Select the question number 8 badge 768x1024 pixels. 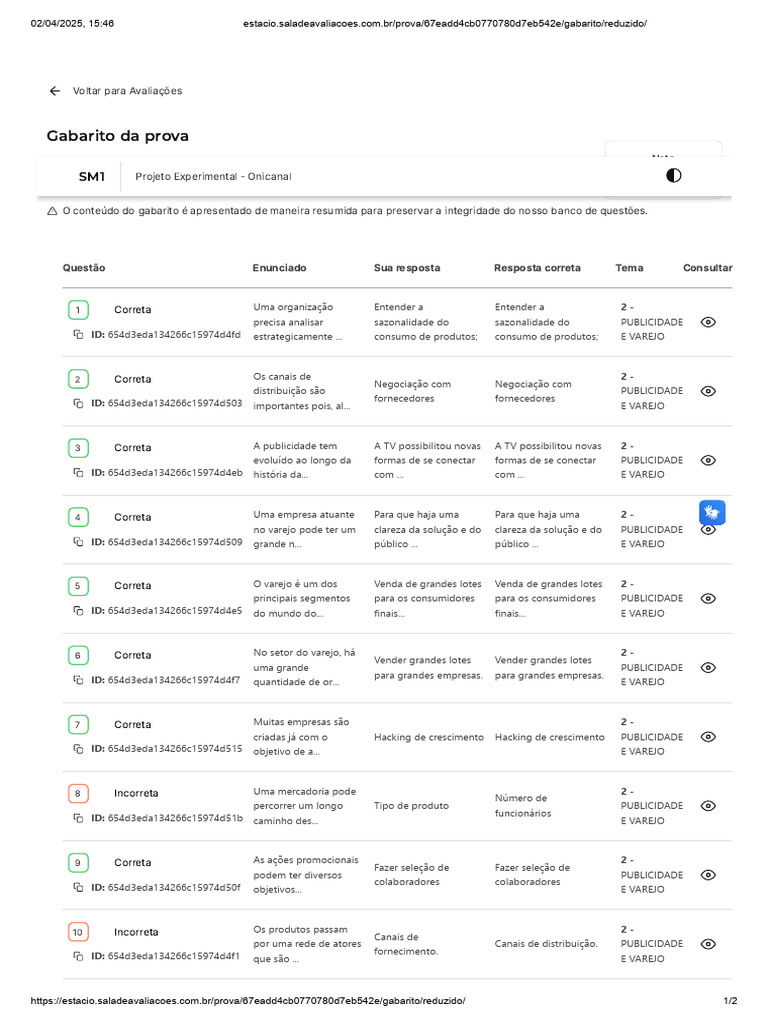point(78,793)
